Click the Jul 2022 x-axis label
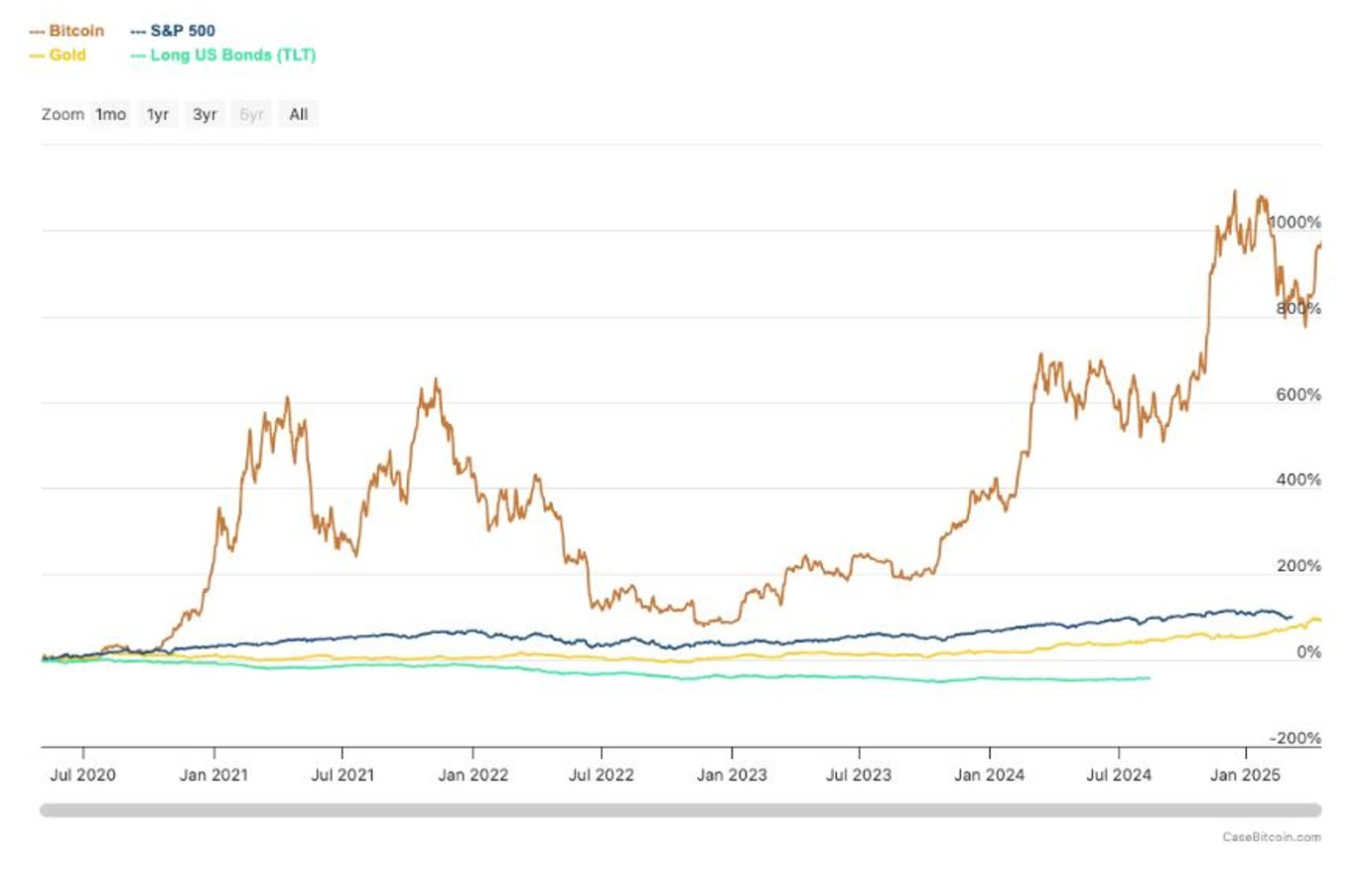Screen dimensions: 1372x871 601,775
